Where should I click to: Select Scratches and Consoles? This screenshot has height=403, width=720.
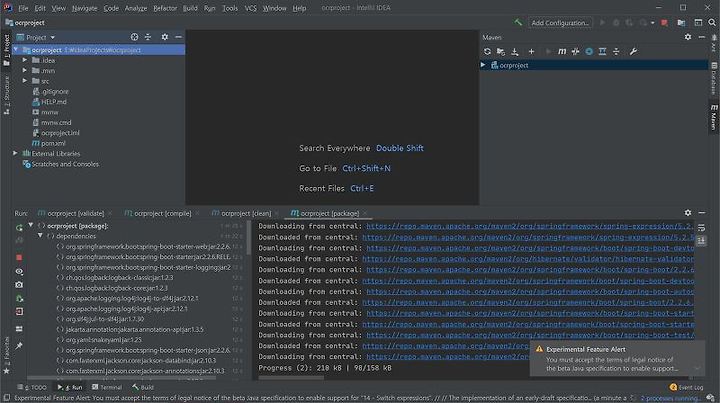[x=61, y=164]
